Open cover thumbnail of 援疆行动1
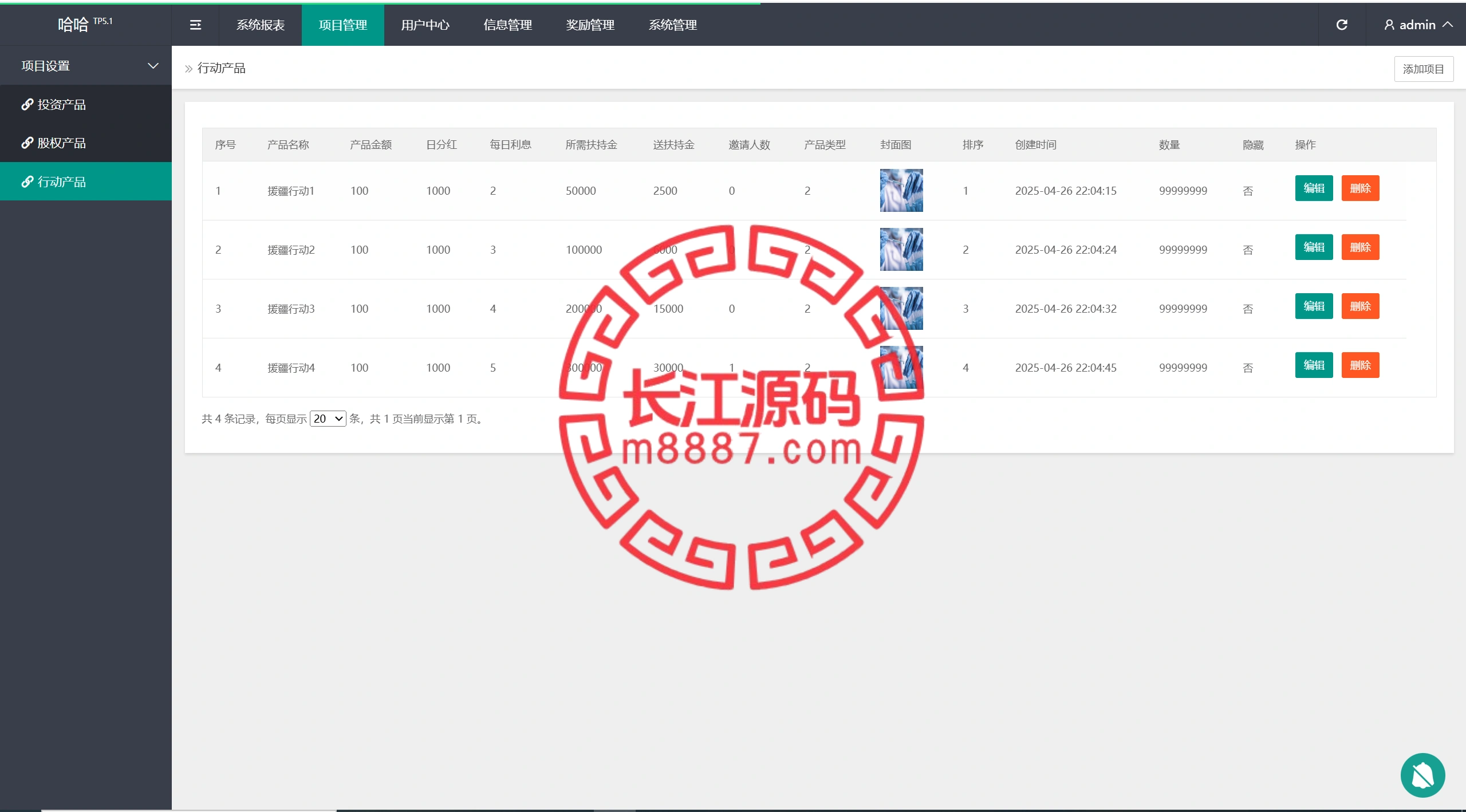The width and height of the screenshot is (1466, 812). [901, 190]
